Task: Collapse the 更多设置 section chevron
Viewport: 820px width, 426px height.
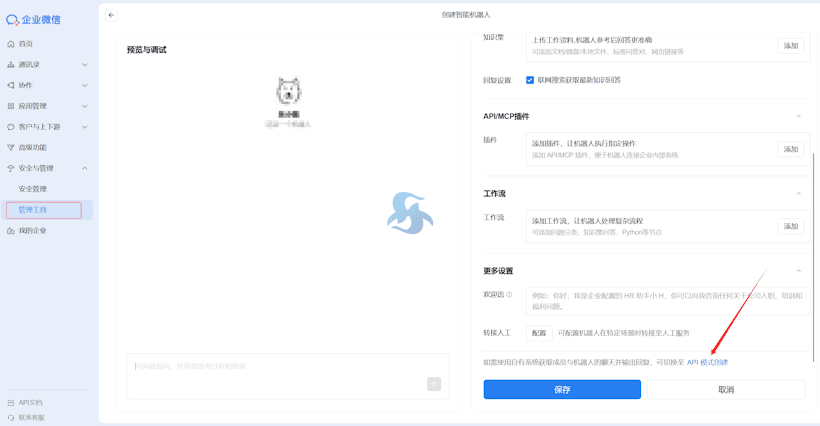Action: [799, 271]
